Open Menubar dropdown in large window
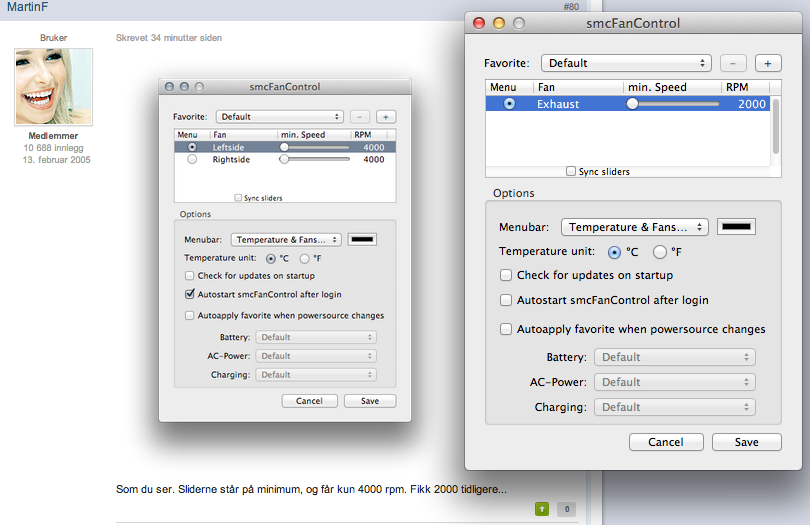 [x=634, y=227]
